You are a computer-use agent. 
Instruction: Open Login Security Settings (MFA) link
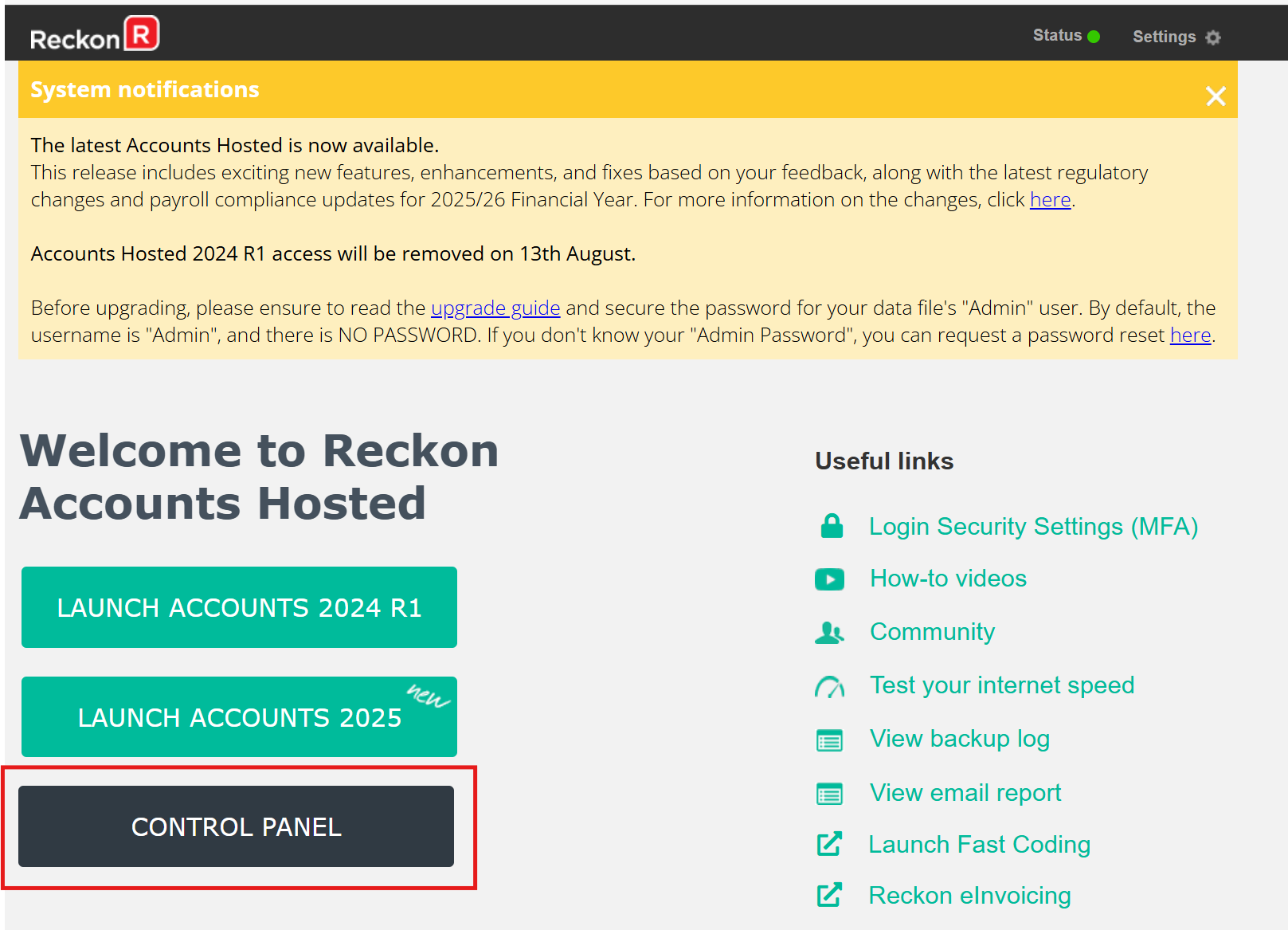click(1033, 527)
